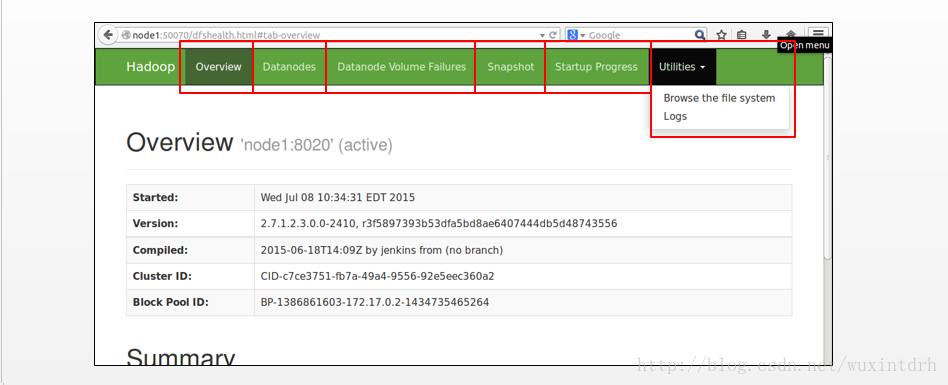Open URL history dropdown arrow in address bar

click(542, 36)
